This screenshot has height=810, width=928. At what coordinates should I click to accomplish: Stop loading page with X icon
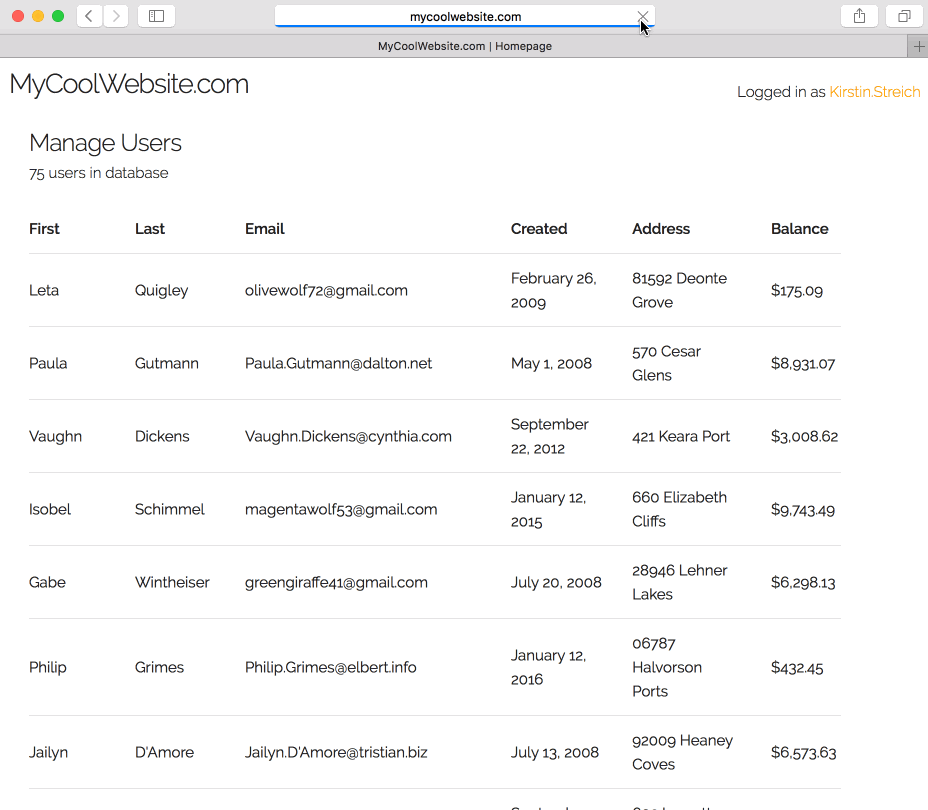click(643, 17)
